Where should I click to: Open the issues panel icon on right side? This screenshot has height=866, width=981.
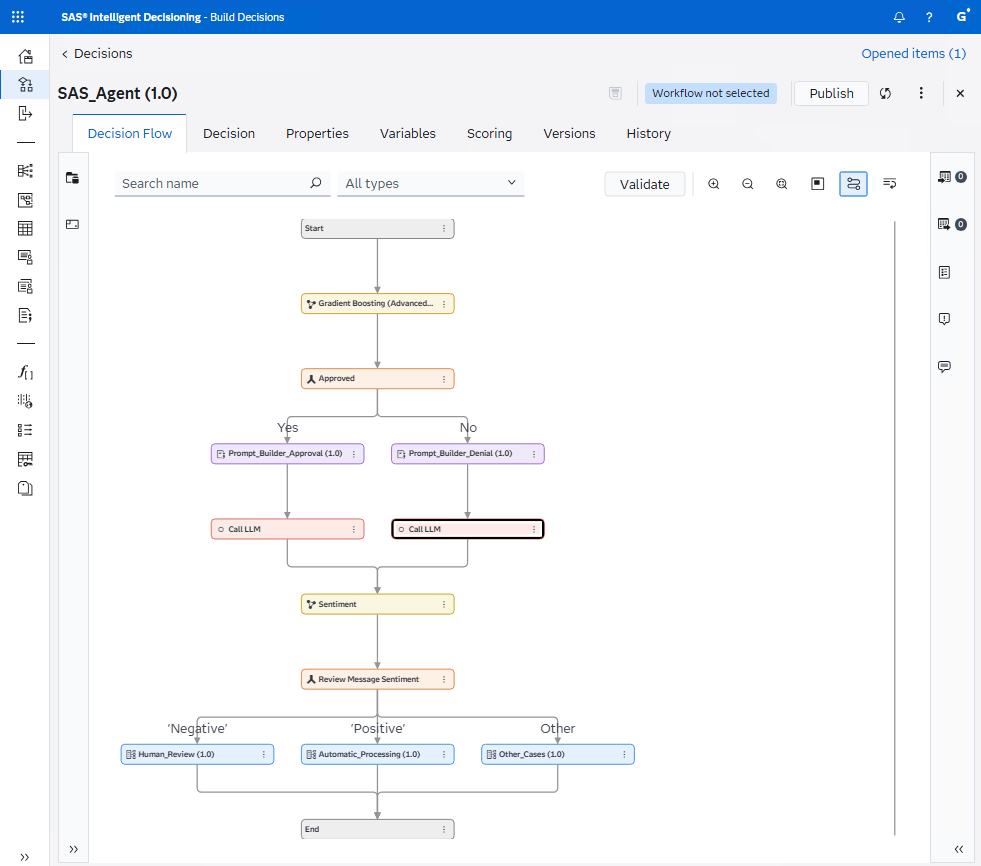click(x=944, y=319)
